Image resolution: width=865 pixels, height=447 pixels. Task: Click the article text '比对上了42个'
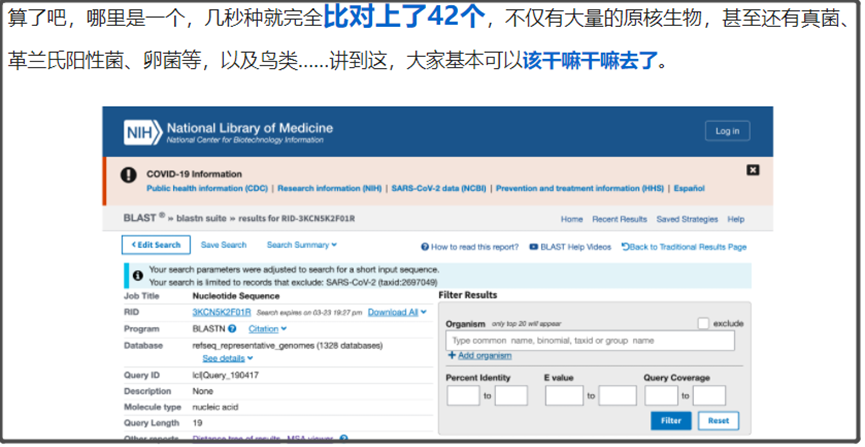[x=404, y=18]
